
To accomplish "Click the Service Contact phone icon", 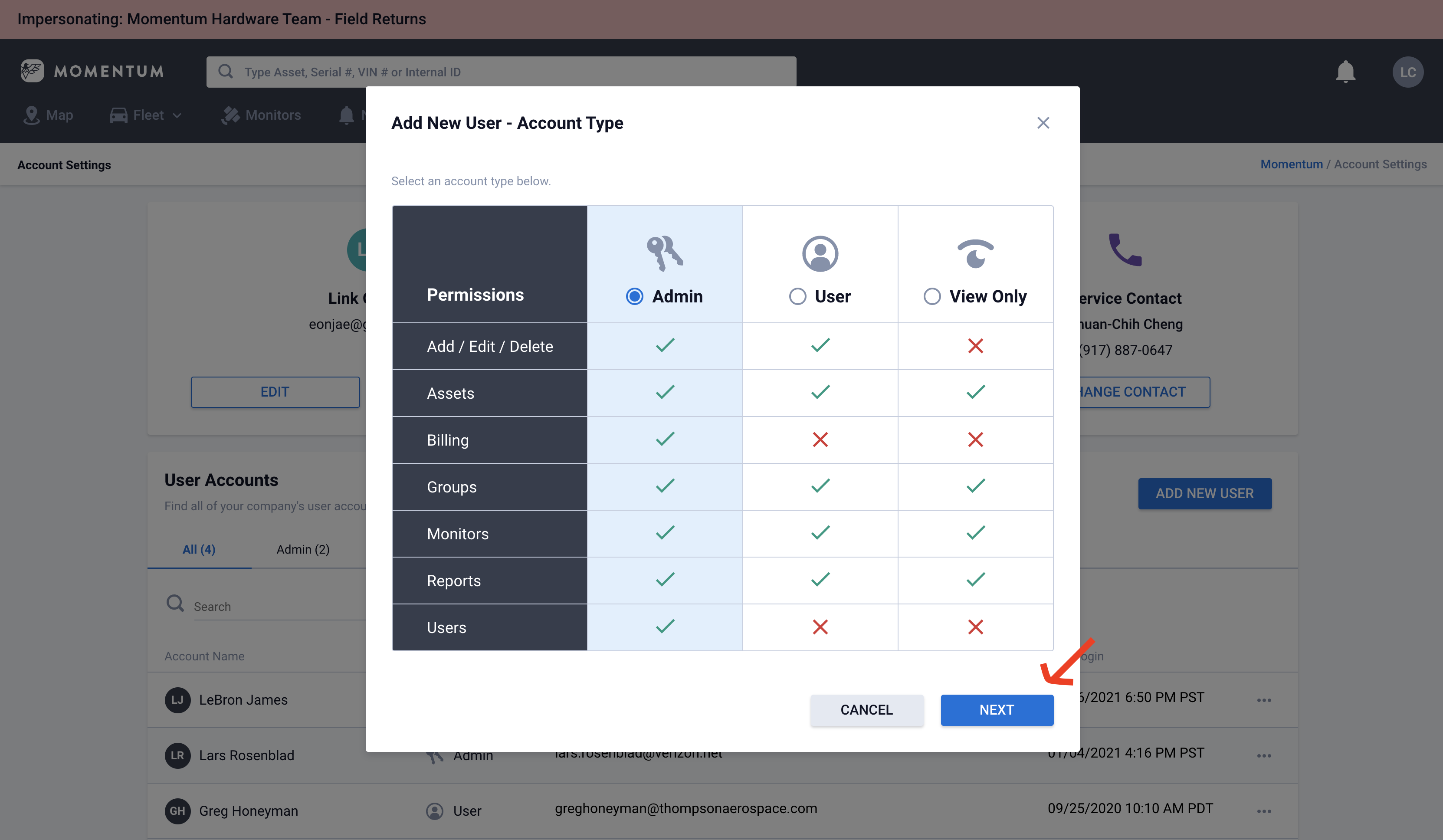I will [x=1125, y=249].
